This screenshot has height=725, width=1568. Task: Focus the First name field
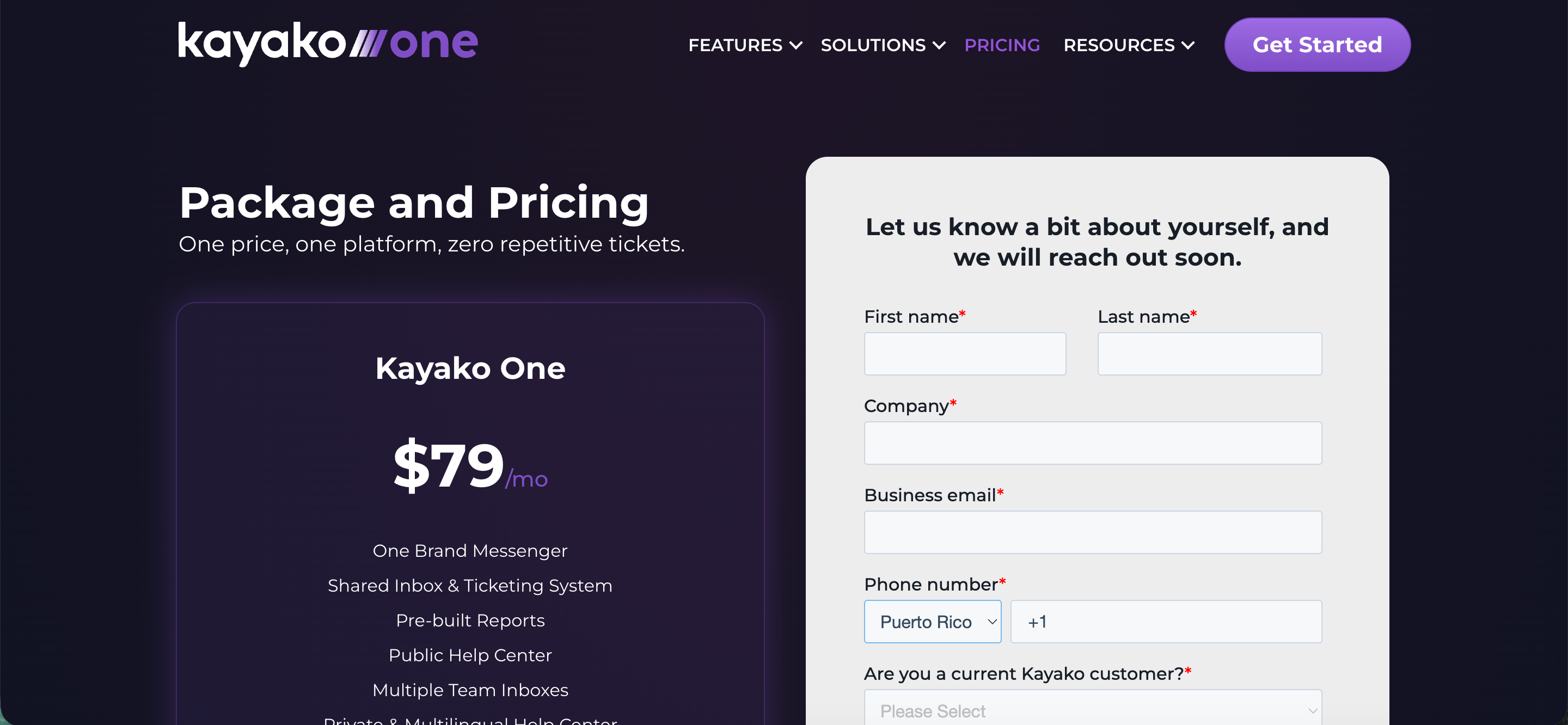point(964,354)
